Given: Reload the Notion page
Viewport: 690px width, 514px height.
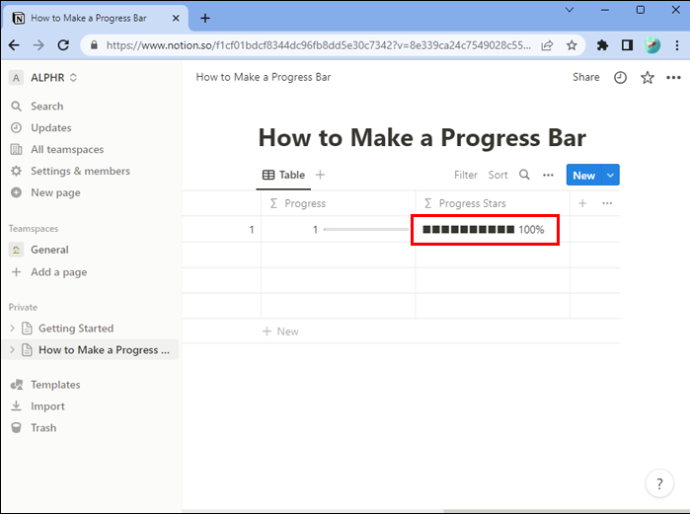Looking at the screenshot, I should click(x=63, y=45).
